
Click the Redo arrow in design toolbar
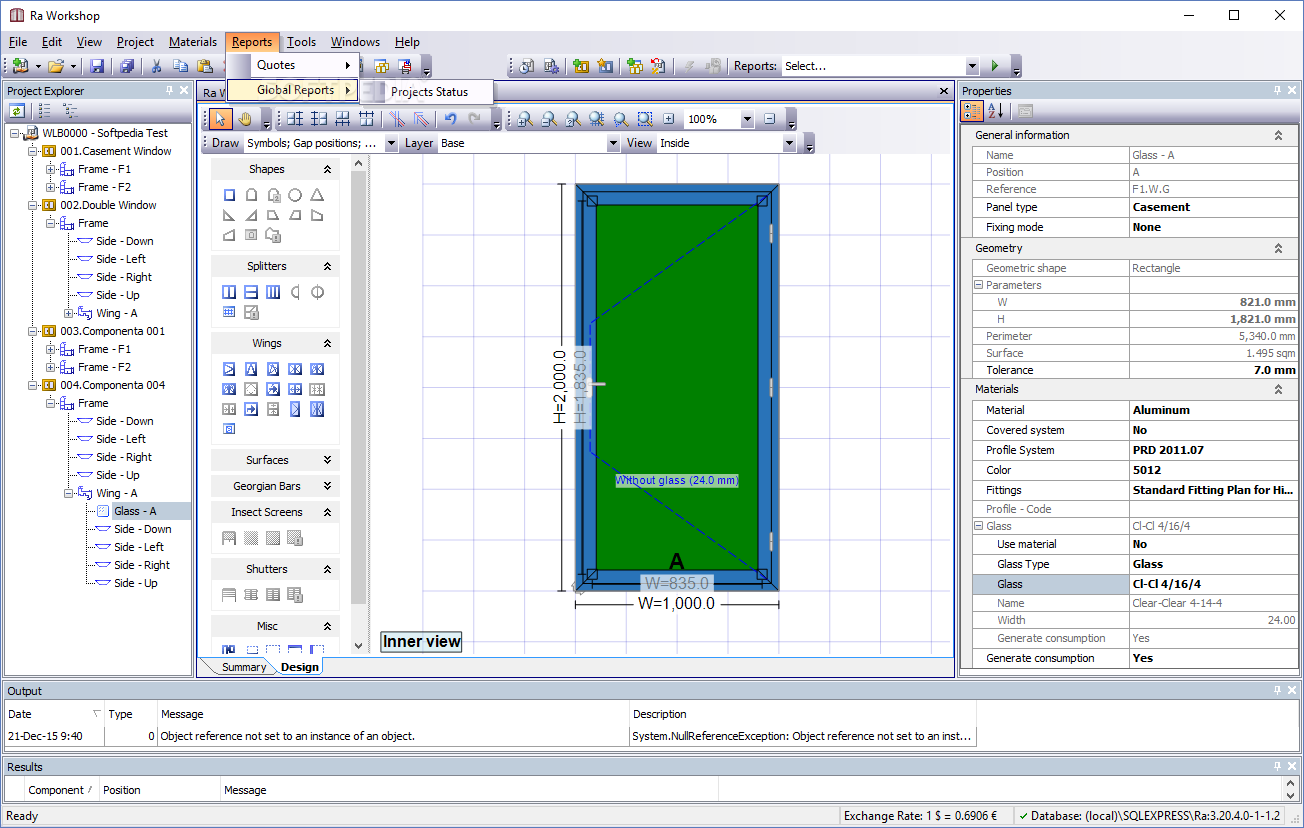tap(475, 119)
